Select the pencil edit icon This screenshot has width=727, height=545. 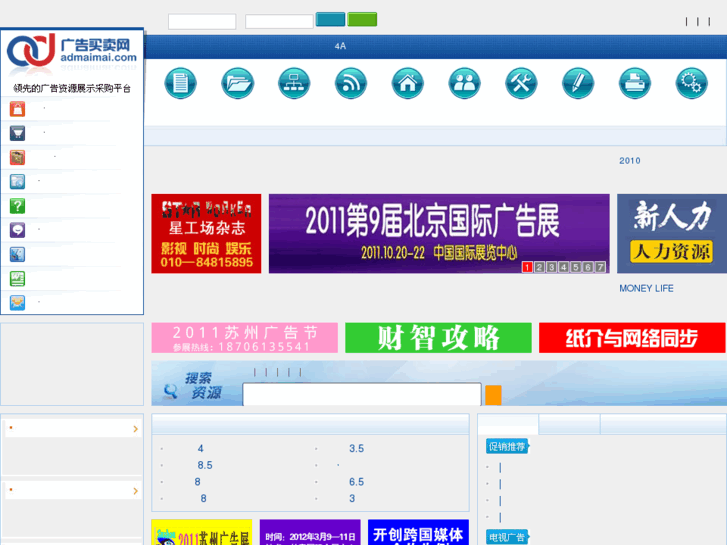[x=578, y=83]
